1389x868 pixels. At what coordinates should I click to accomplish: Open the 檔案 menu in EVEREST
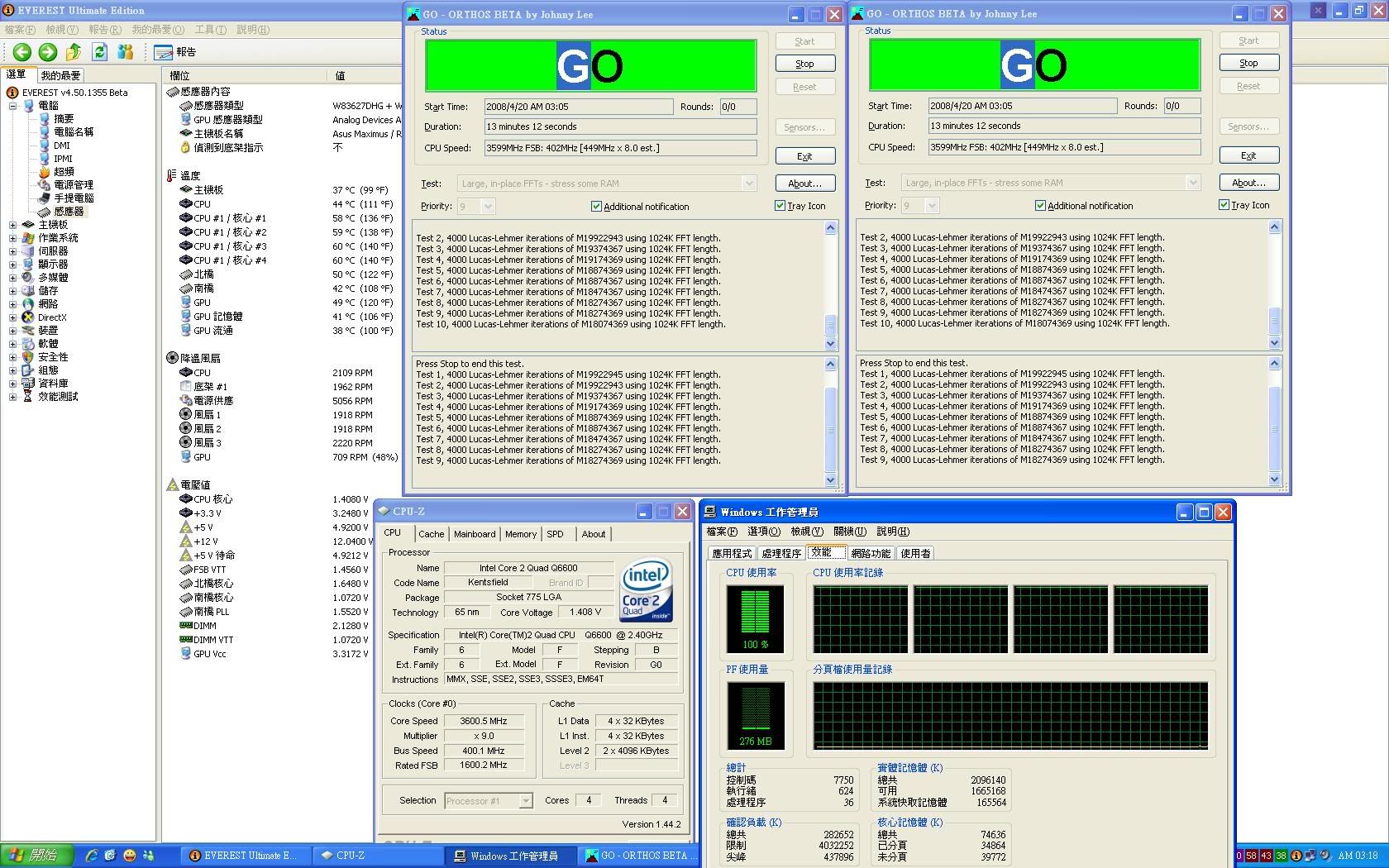pyautogui.click(x=20, y=29)
